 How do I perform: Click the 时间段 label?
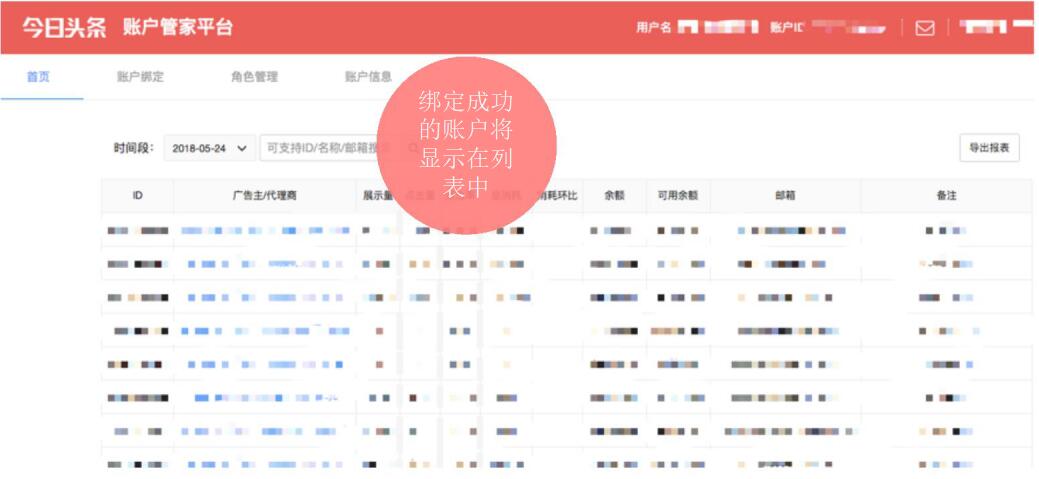133,148
